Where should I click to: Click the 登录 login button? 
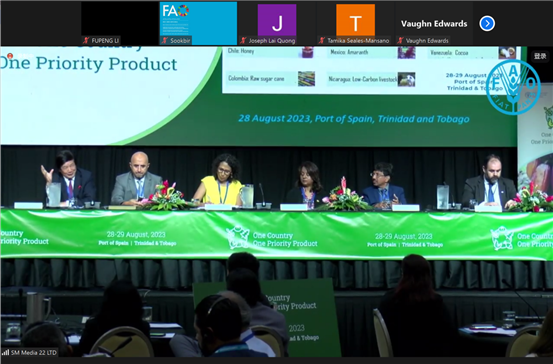pos(540,56)
